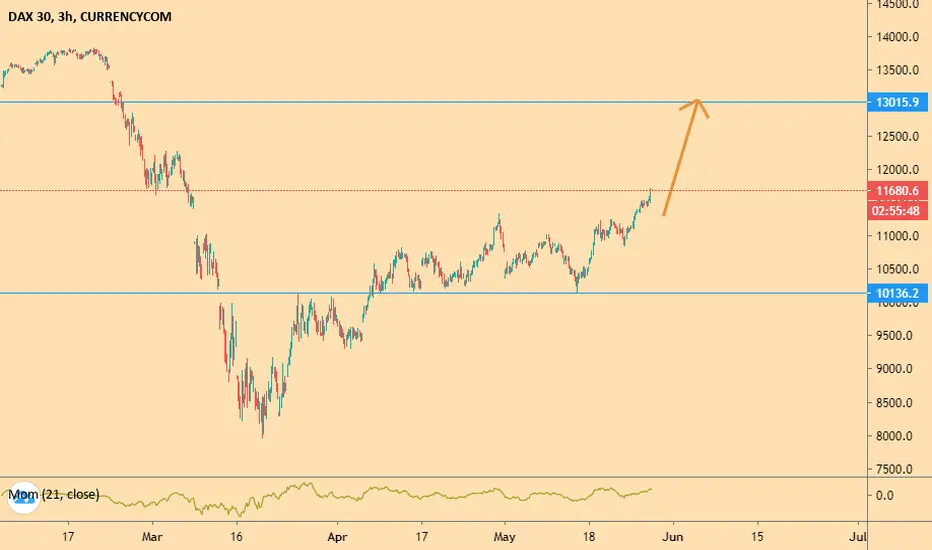Click the 8500.0 price axis value
The width and height of the screenshot is (932, 550).
click(x=895, y=403)
